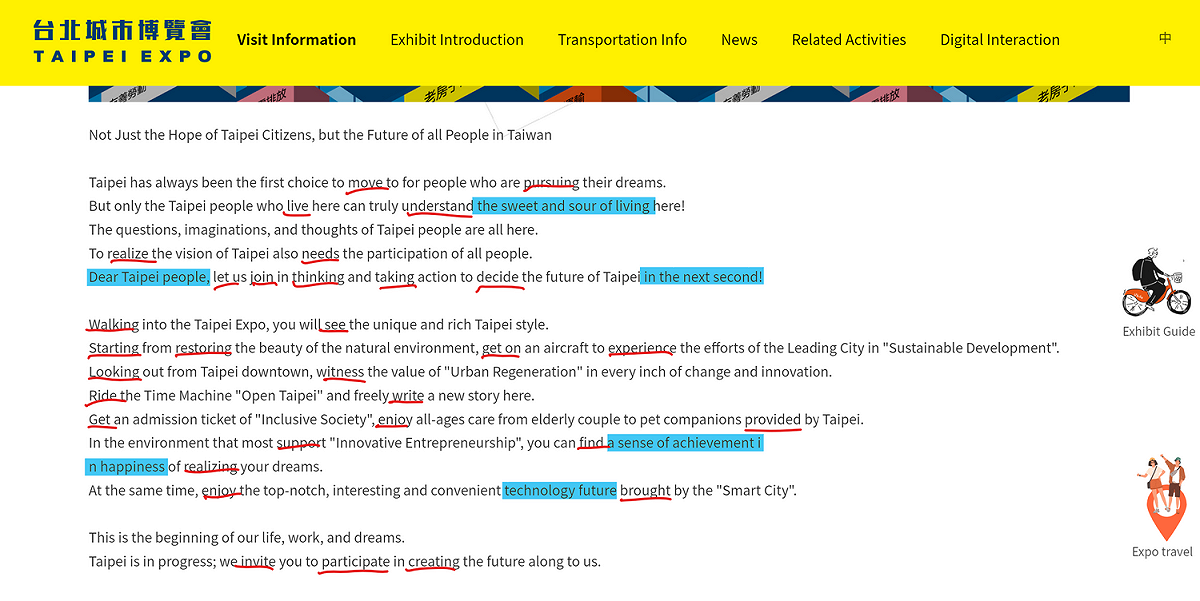The image size is (1200, 601).
Task: Click the word 'Walking' in Taipei Expo sentence
Action: (113, 325)
